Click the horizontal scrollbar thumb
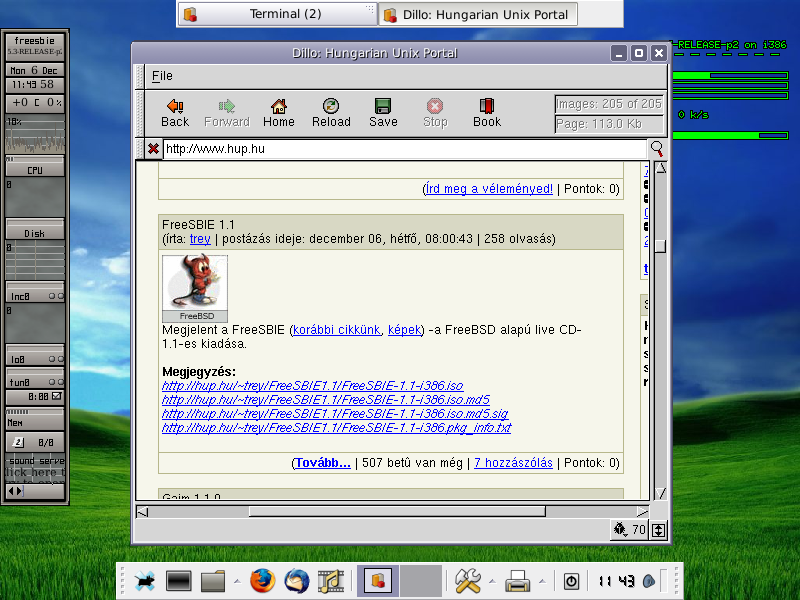Image resolution: width=800 pixels, height=600 pixels. click(x=397, y=512)
